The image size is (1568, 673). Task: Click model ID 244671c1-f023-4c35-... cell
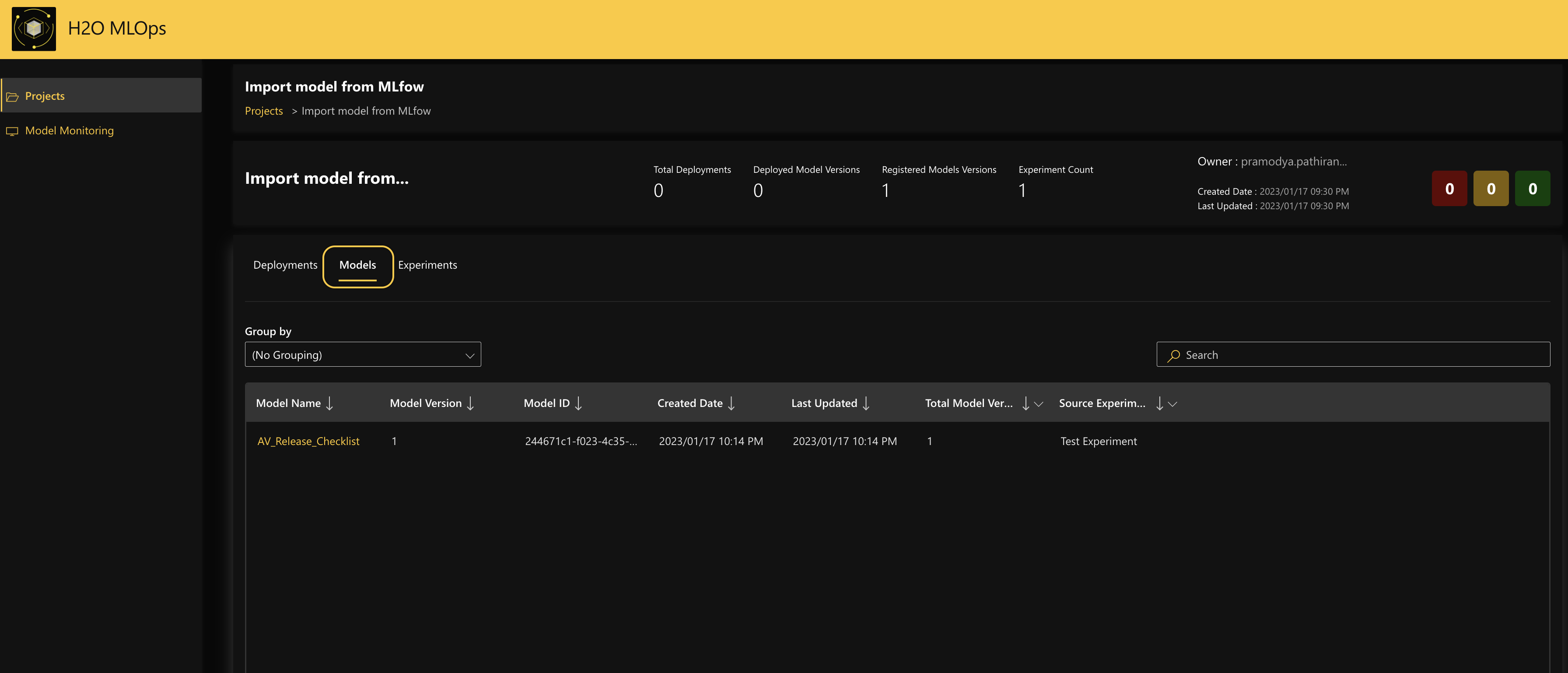click(x=581, y=441)
